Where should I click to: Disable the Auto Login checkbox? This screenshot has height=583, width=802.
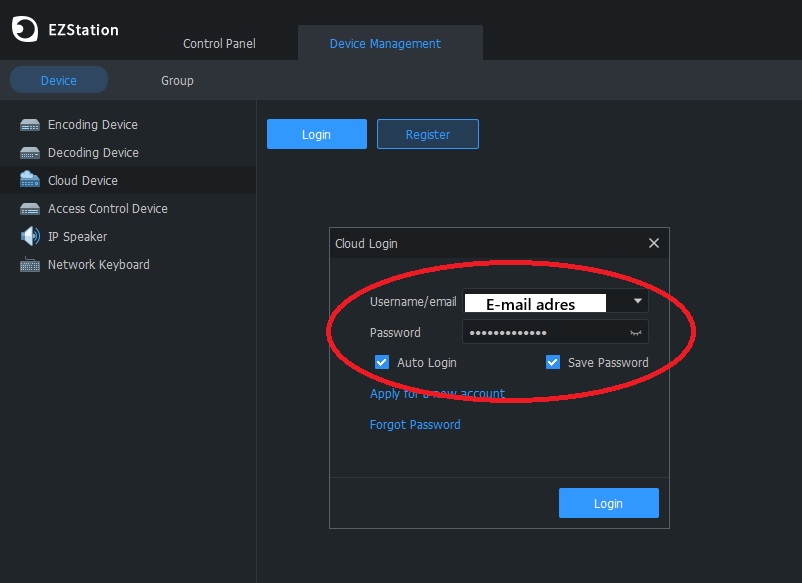[382, 363]
